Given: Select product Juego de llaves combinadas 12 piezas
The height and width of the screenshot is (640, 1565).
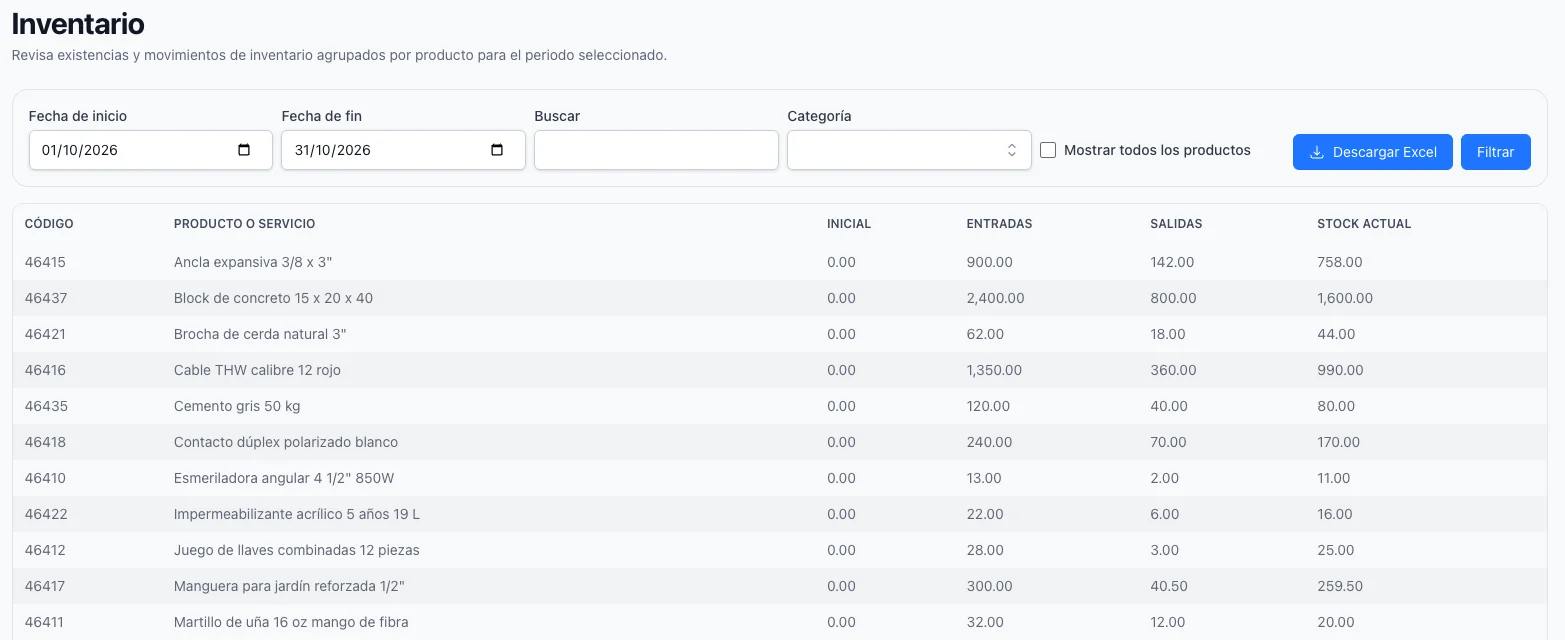Looking at the screenshot, I should [297, 550].
